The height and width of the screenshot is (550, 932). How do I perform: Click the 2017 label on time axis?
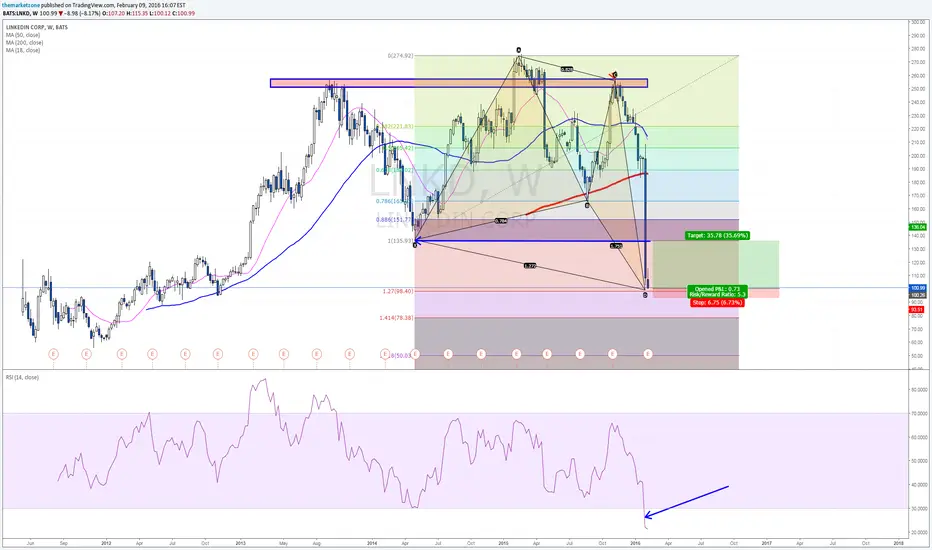tap(767, 543)
